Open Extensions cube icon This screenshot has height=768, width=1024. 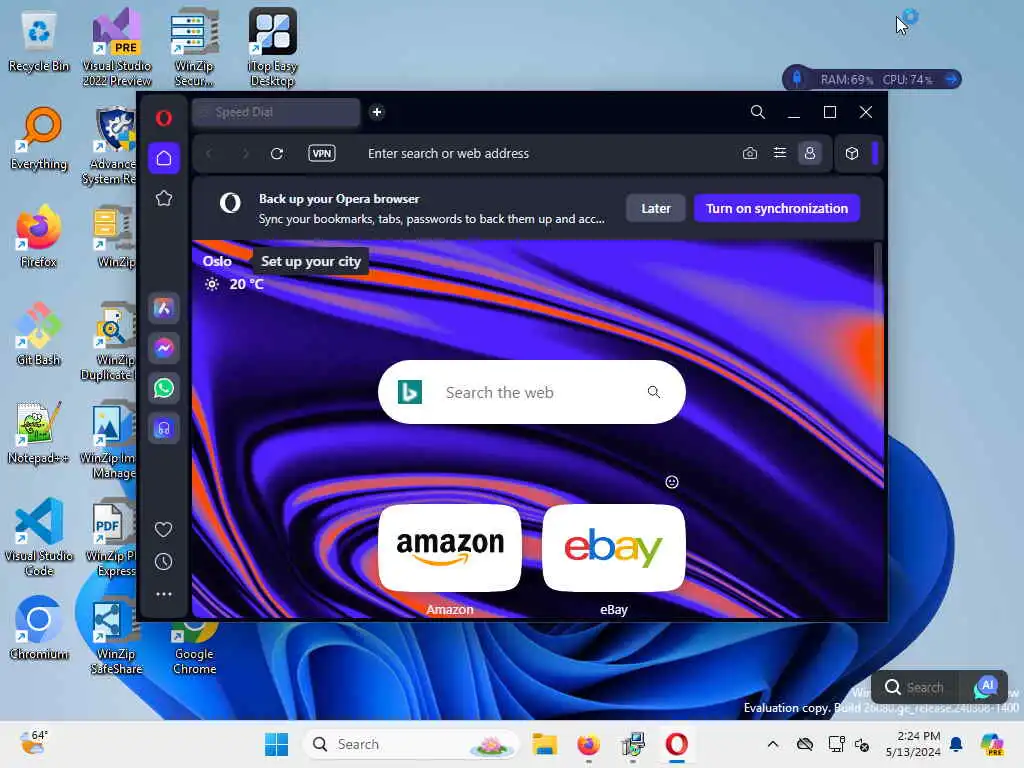(852, 153)
